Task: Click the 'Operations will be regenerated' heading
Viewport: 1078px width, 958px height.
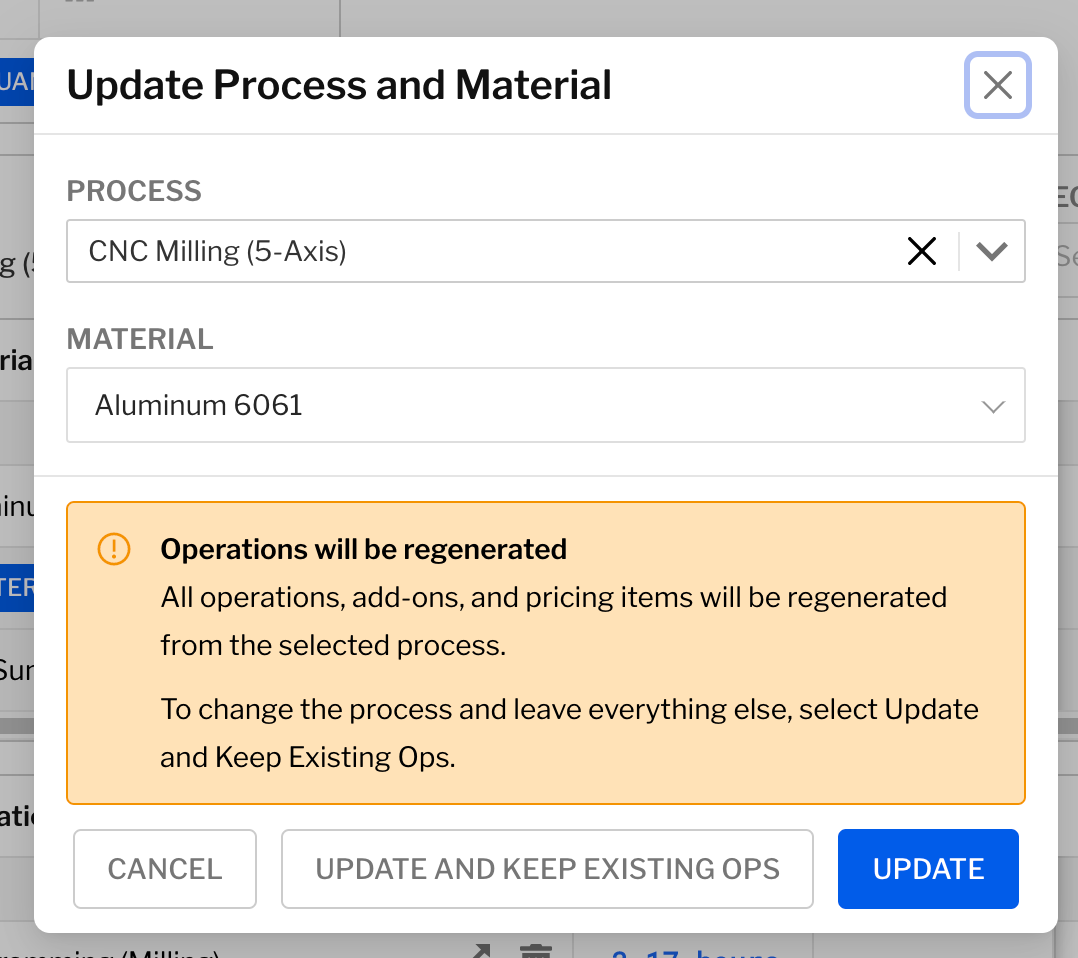Action: (x=364, y=549)
